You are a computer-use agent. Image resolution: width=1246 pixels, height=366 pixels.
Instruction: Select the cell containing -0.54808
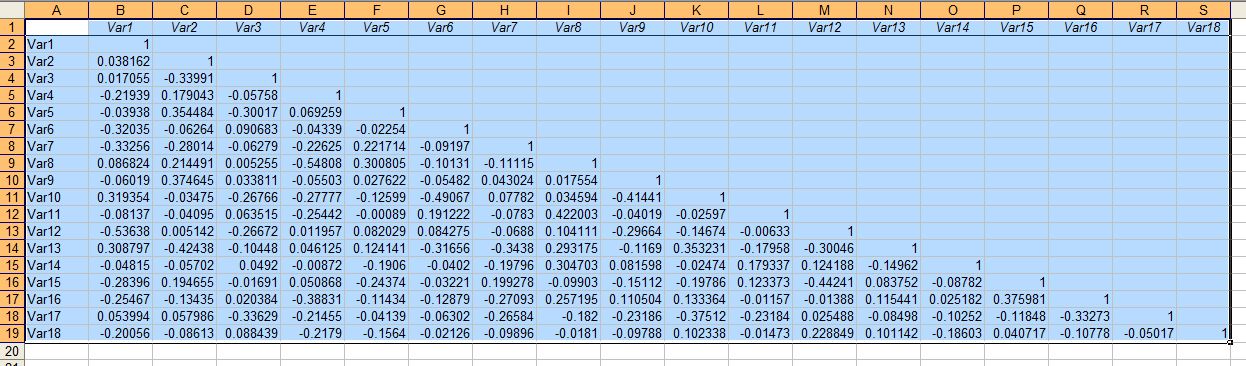tap(312, 163)
